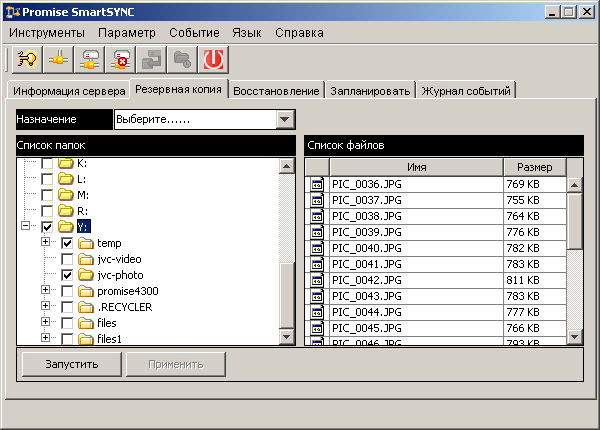Uncheck the jvc-photo folder checkbox
Image resolution: width=600 pixels, height=430 pixels.
(x=67, y=275)
